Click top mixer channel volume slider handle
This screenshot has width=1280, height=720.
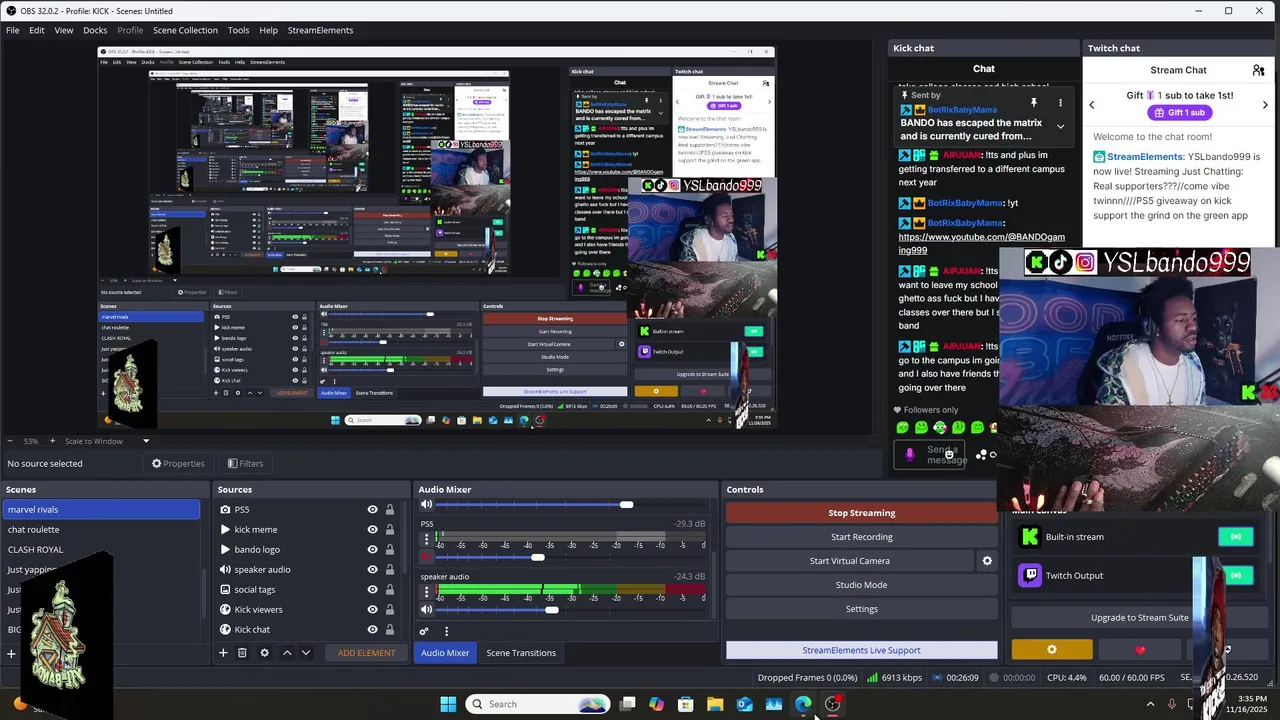coord(626,504)
